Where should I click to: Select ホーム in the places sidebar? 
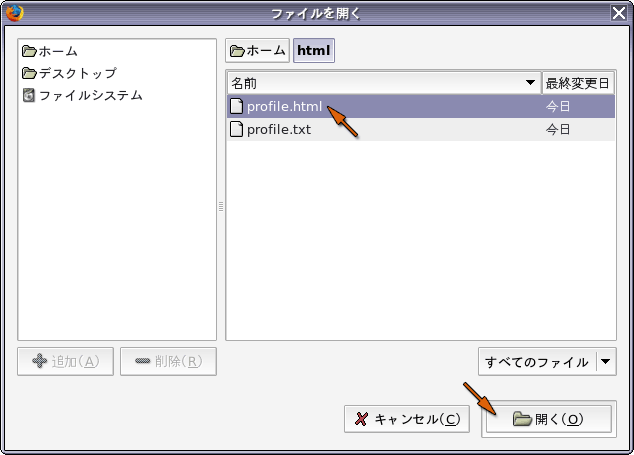pos(117,51)
